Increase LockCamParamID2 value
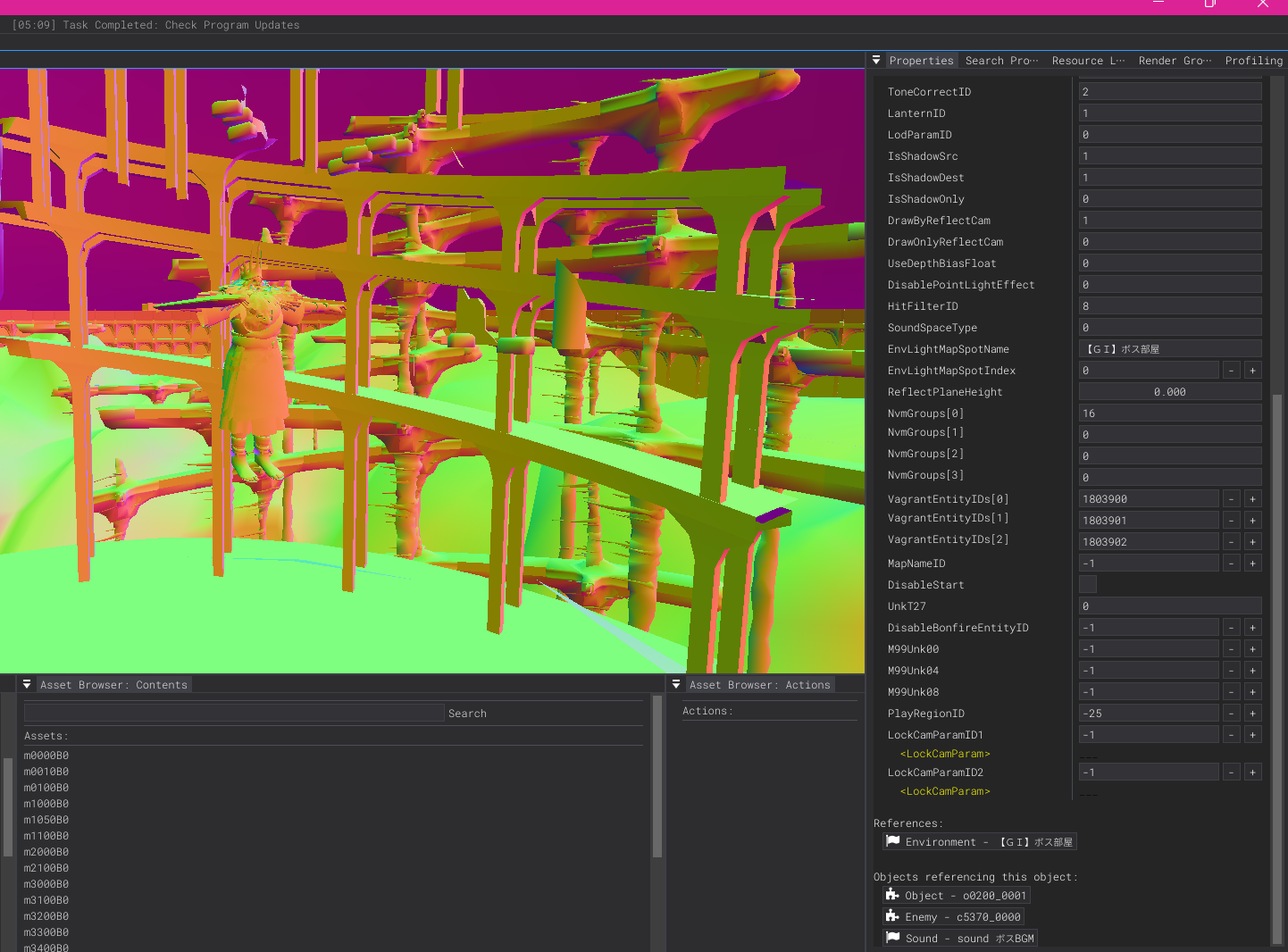Image resolution: width=1288 pixels, height=952 pixels. pyautogui.click(x=1253, y=772)
